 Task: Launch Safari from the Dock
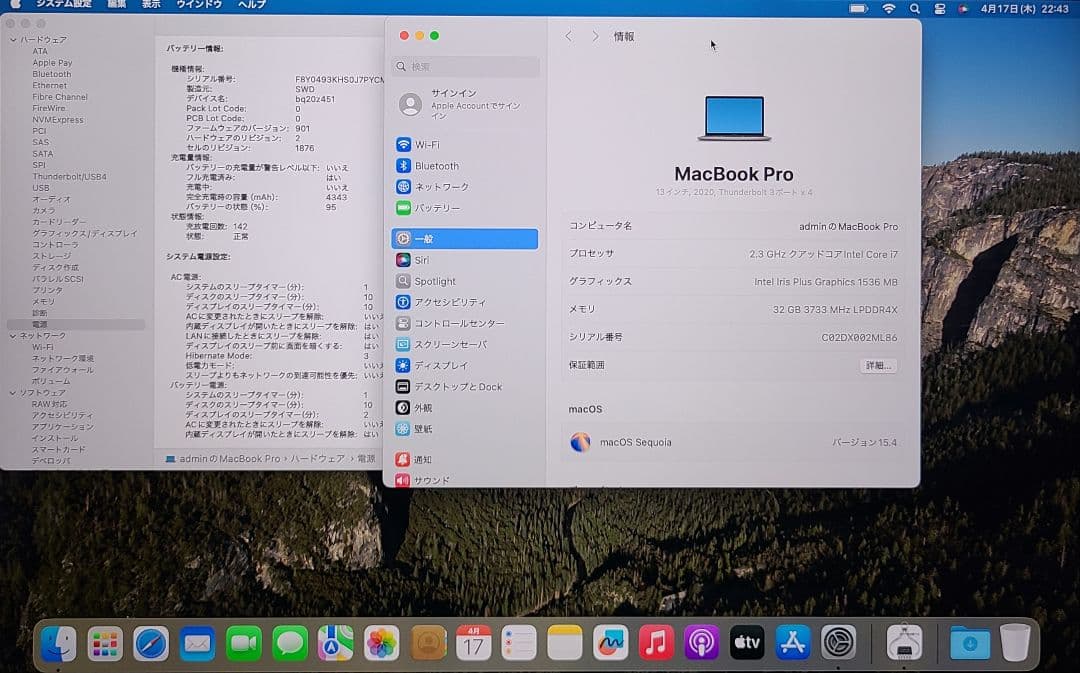point(150,644)
